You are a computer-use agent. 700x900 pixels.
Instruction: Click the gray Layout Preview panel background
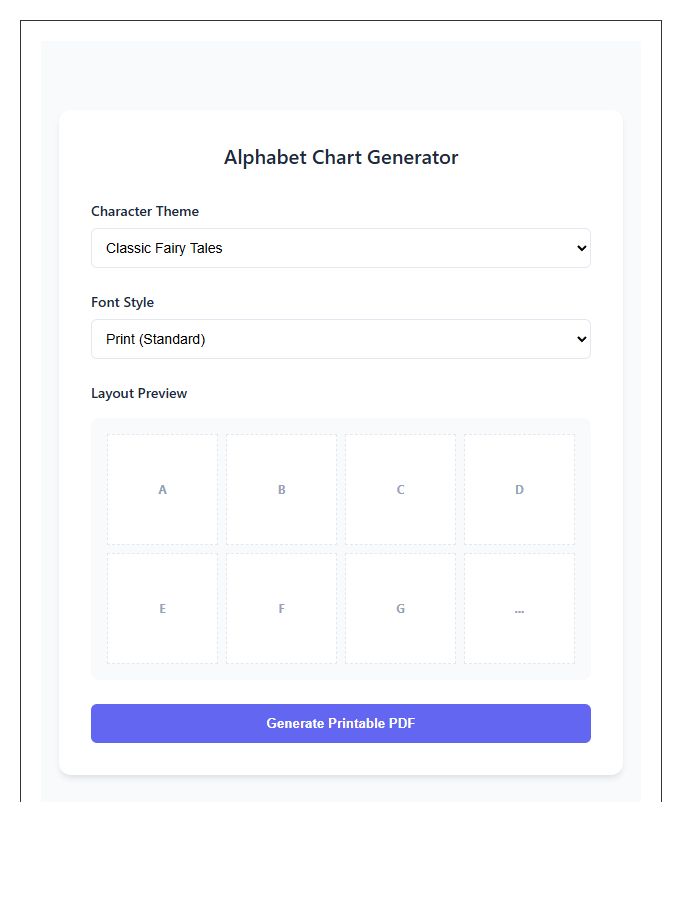340,672
